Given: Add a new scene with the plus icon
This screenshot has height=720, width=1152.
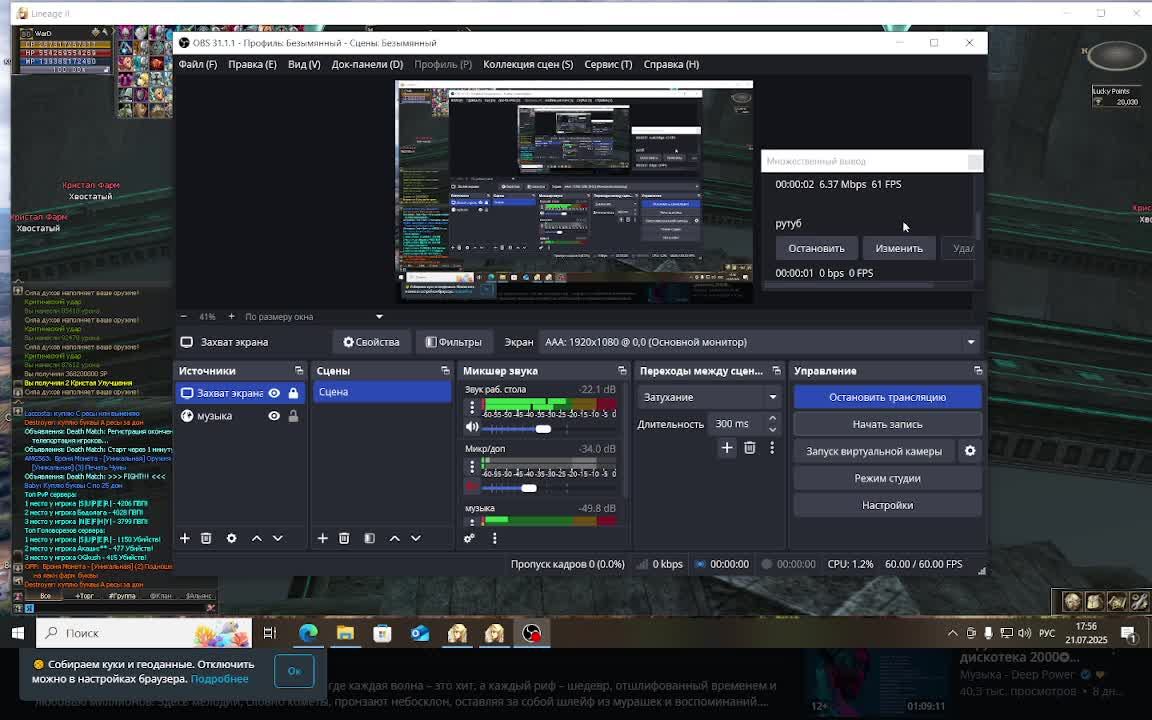Looking at the screenshot, I should tap(323, 539).
